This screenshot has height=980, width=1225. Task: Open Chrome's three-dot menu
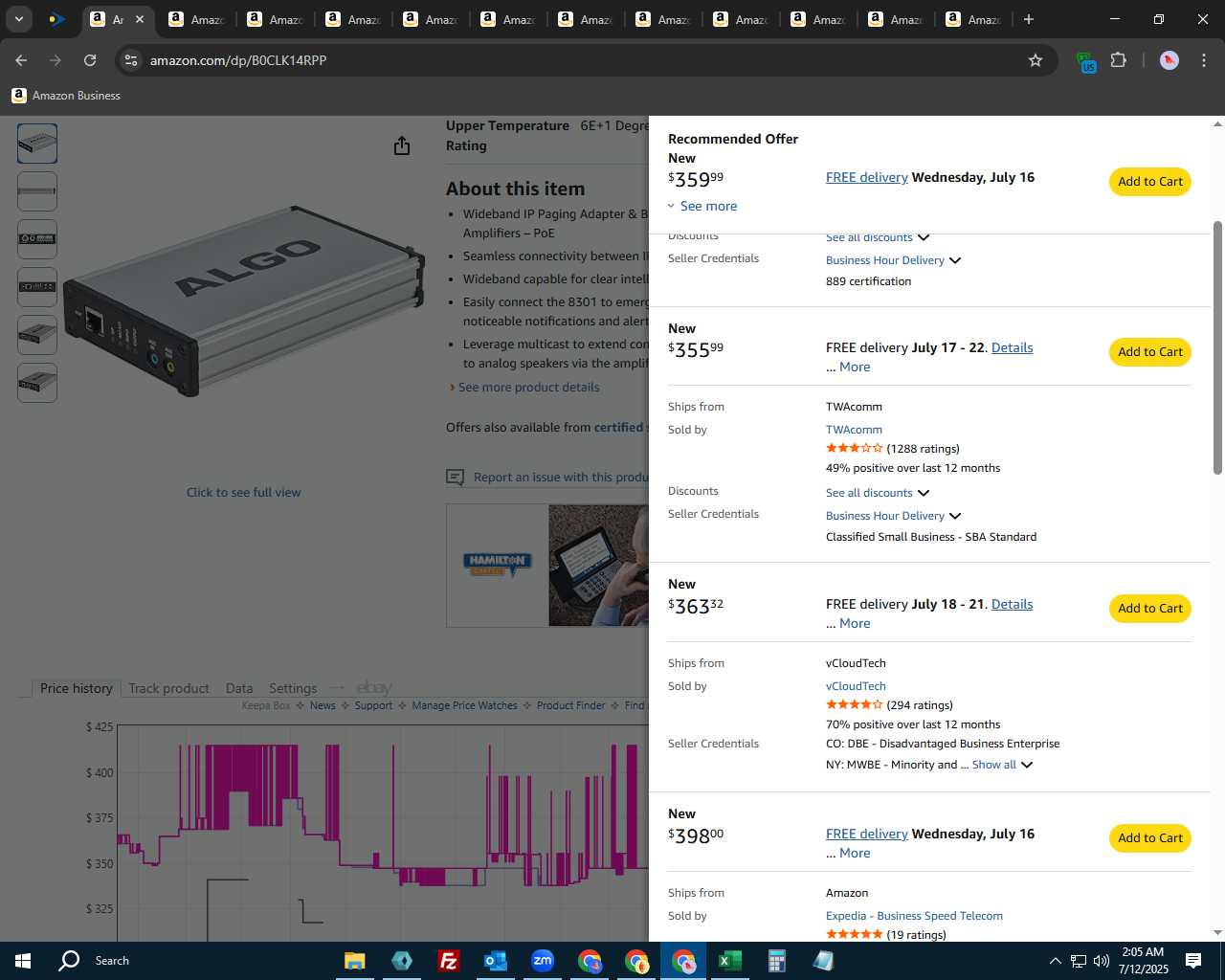[1204, 60]
